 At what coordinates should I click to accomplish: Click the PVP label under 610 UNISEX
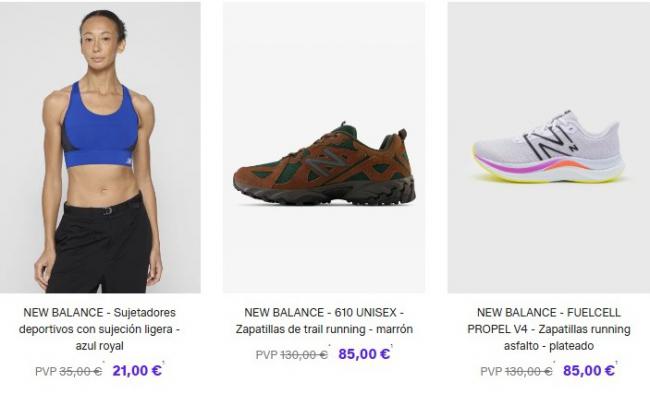[x=267, y=355]
